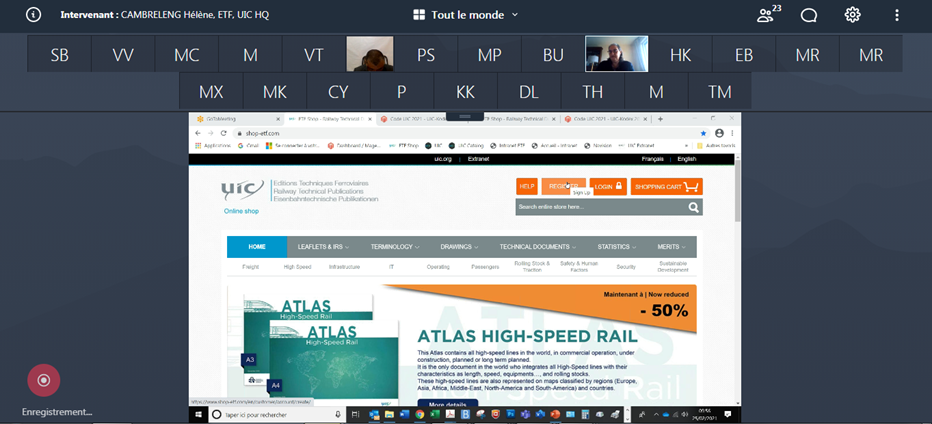This screenshot has width=932, height=424.
Task: Expand the STATISTICS menu
Action: click(617, 247)
